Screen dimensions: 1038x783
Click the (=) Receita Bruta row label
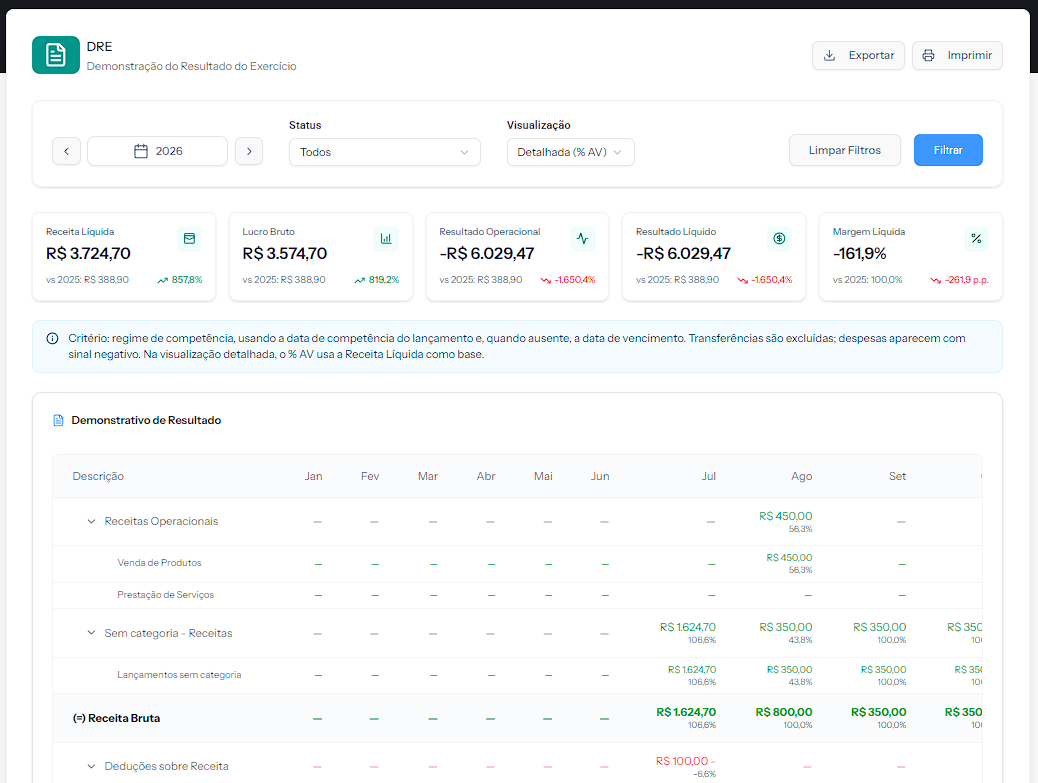click(117, 718)
